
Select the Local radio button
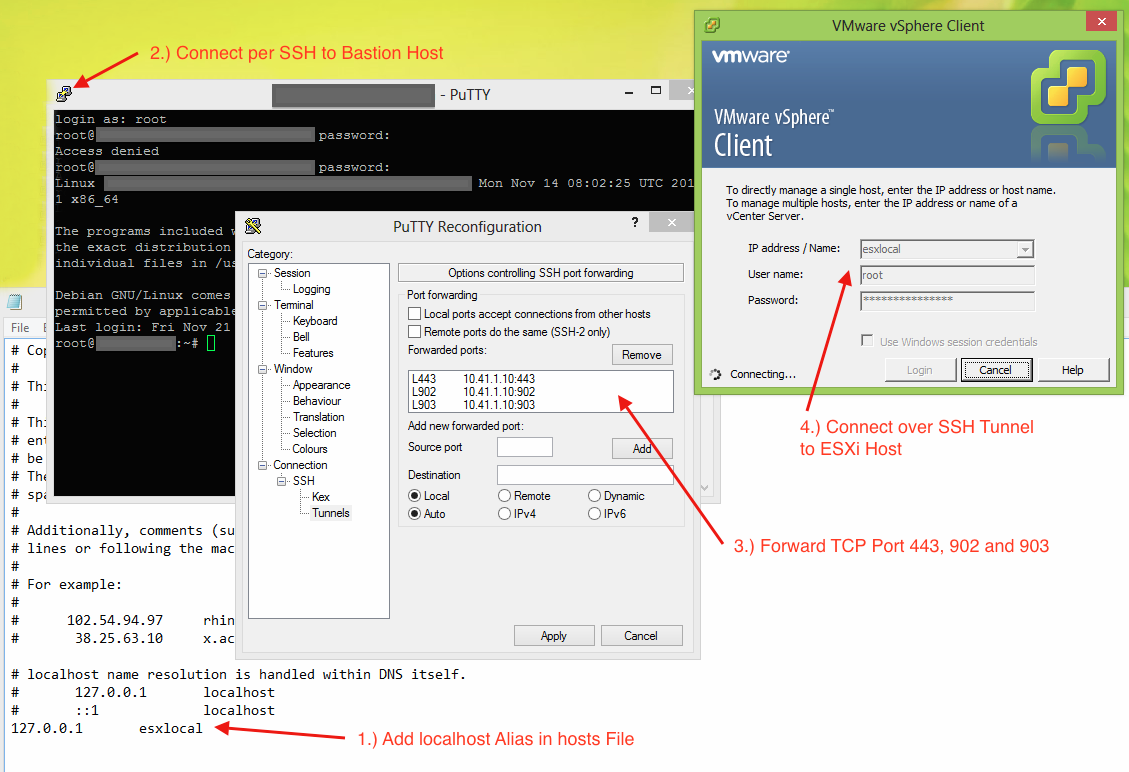pos(415,496)
